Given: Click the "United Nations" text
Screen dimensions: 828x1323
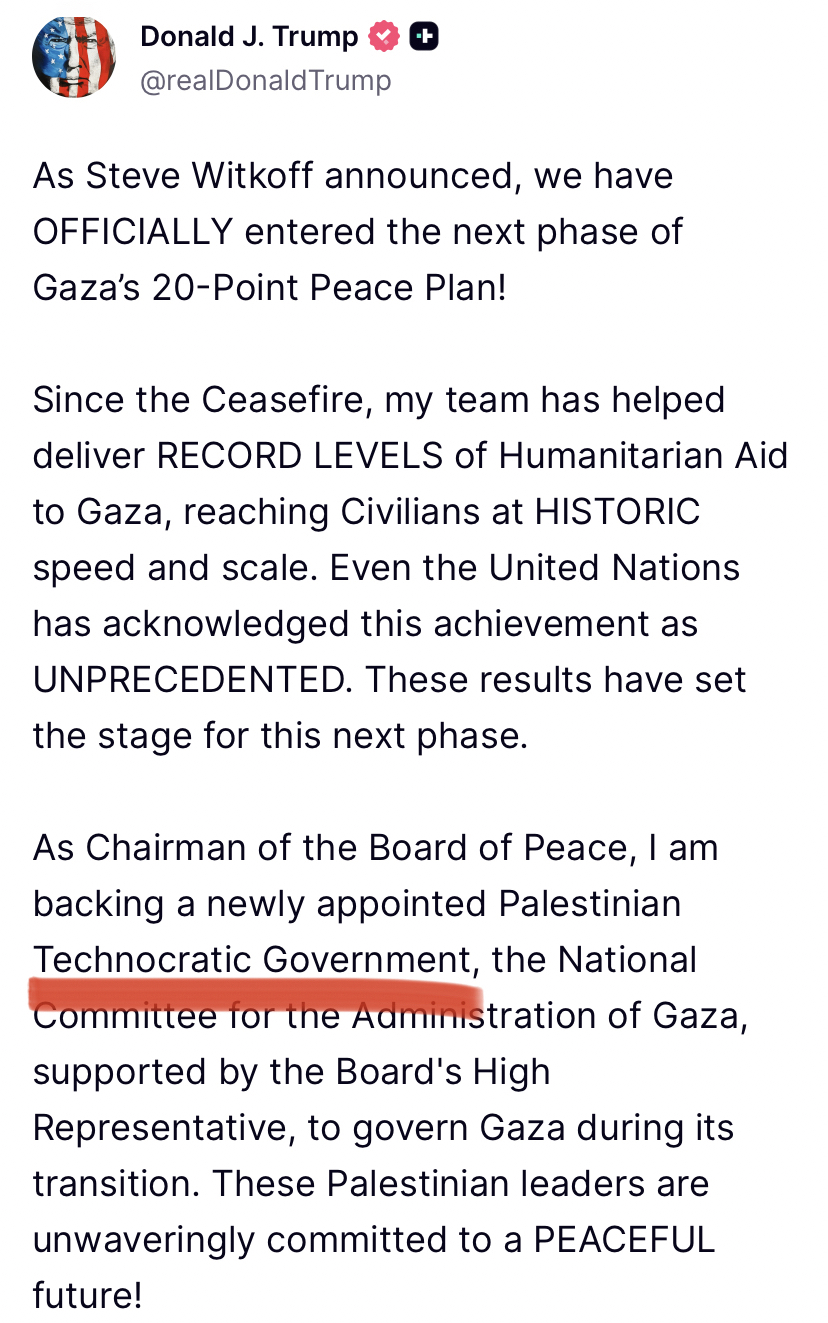Looking at the screenshot, I should 614,568.
